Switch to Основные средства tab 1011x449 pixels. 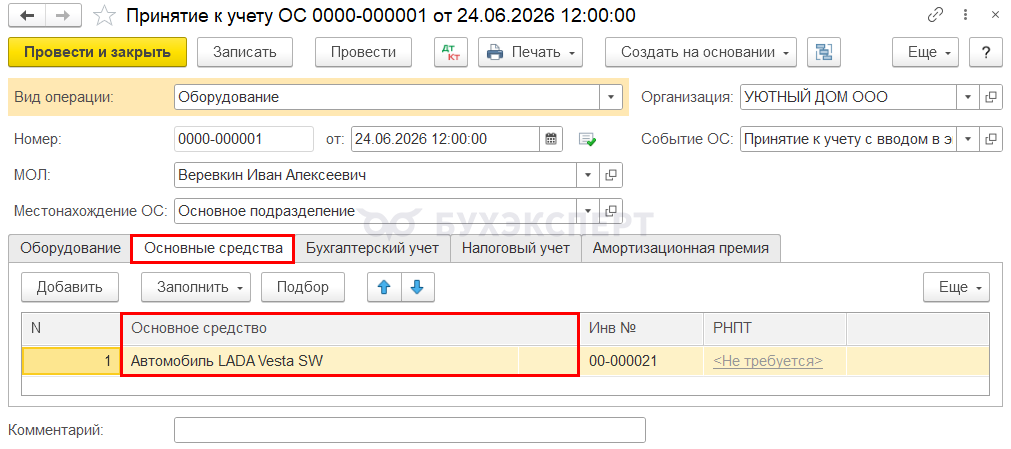[x=213, y=248]
